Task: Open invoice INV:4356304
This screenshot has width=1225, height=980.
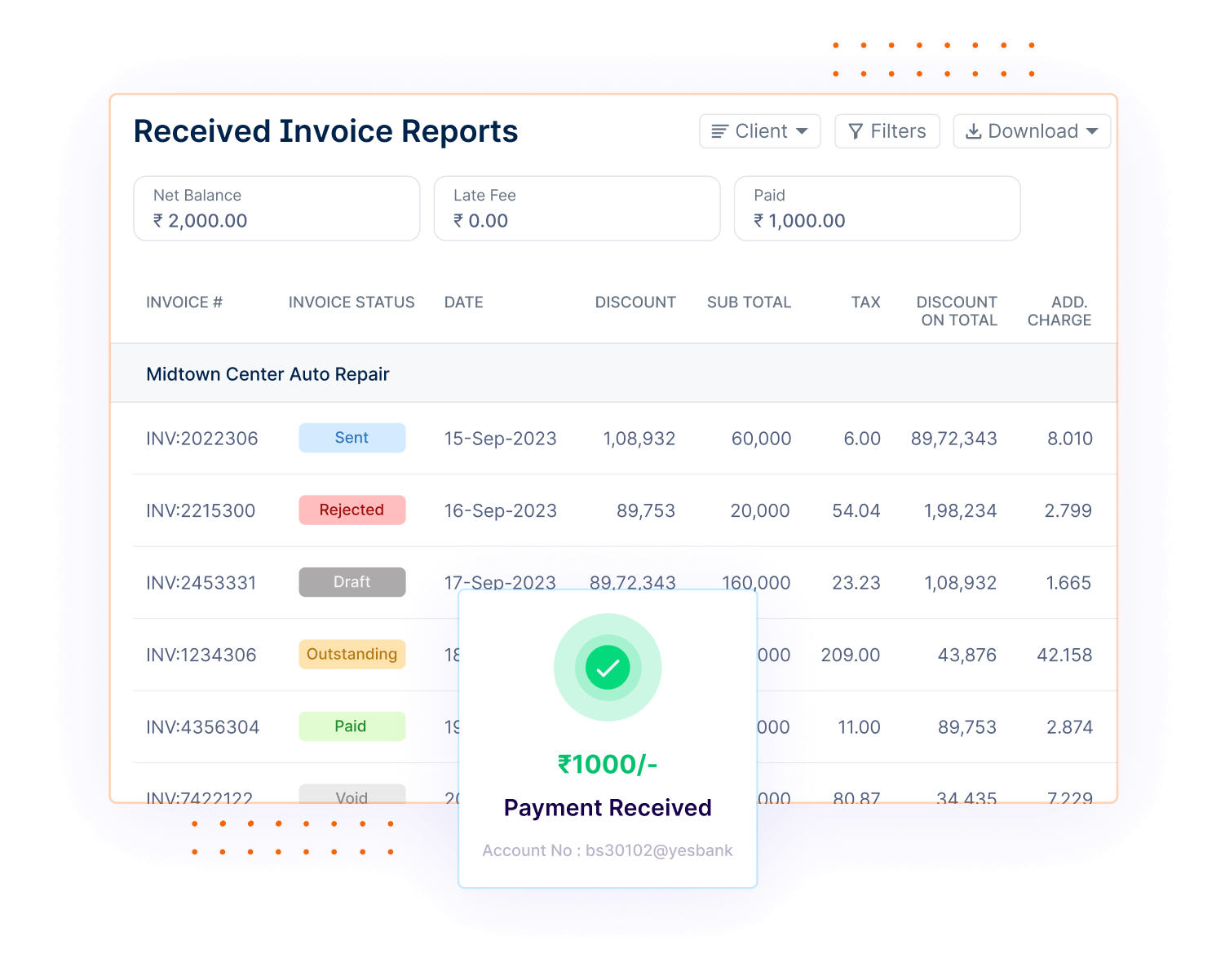Action: pos(203,727)
